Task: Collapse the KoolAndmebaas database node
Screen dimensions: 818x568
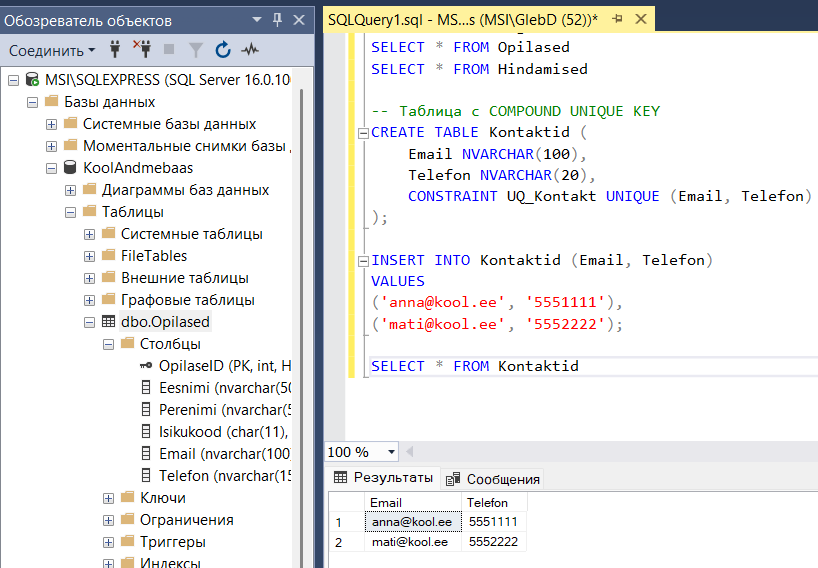Action: coord(51,168)
